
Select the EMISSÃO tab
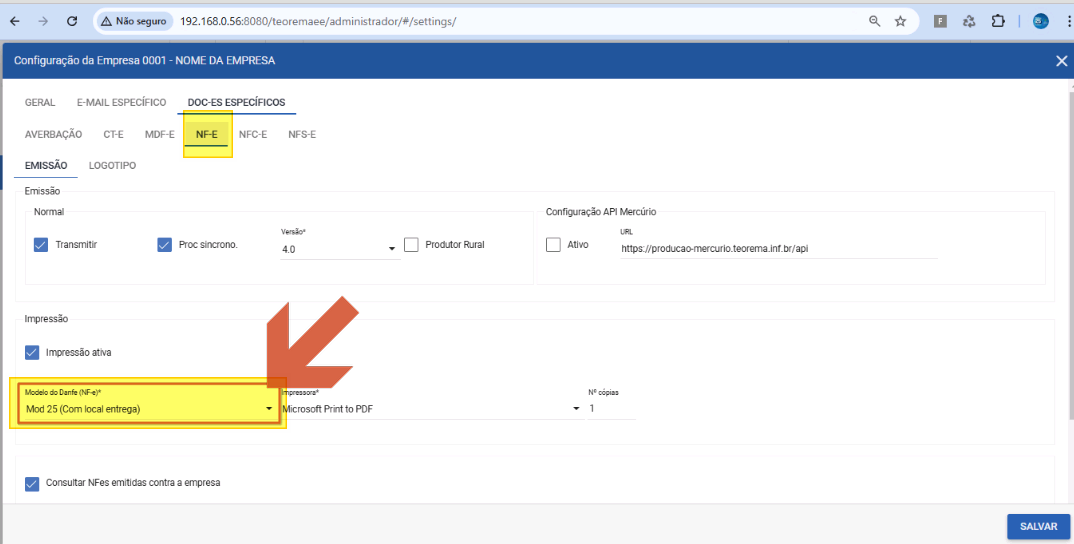coord(46,166)
